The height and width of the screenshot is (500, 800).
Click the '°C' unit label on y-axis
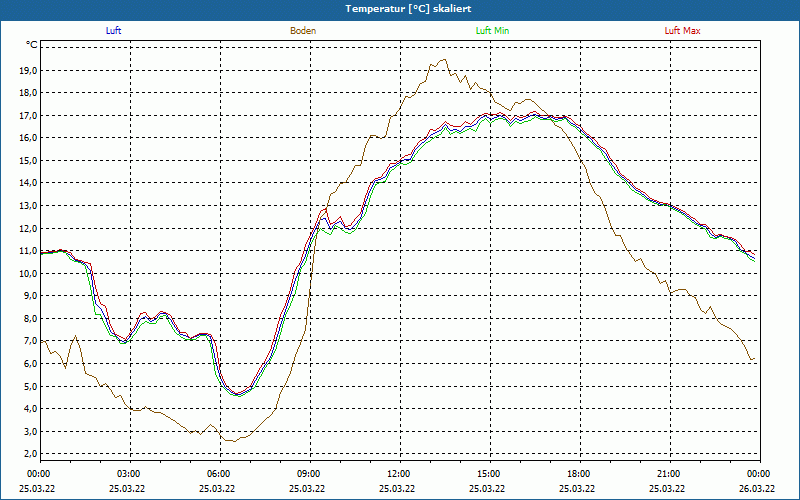pos(31,45)
